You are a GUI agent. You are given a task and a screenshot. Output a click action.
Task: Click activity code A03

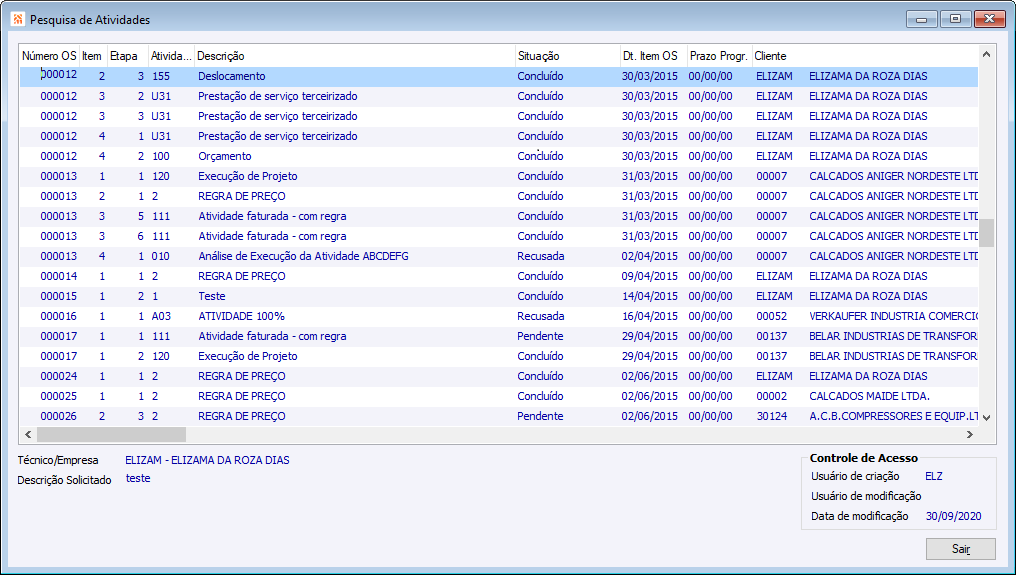click(x=161, y=316)
